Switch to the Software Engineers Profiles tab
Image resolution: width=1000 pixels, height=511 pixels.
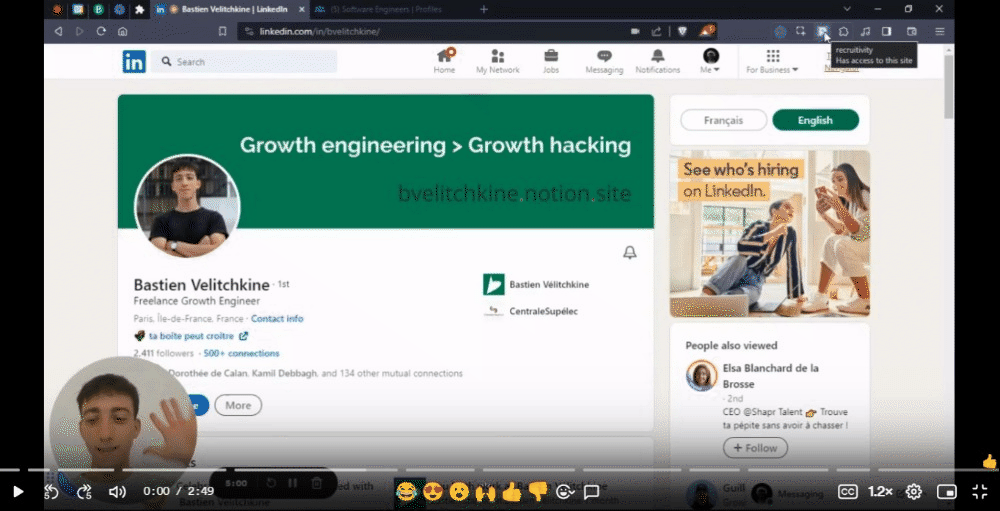(386, 9)
